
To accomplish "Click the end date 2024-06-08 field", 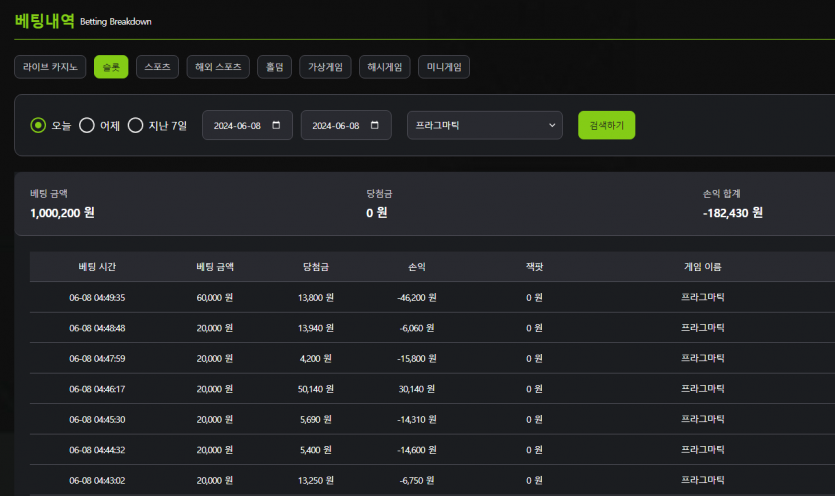I will (346, 125).
